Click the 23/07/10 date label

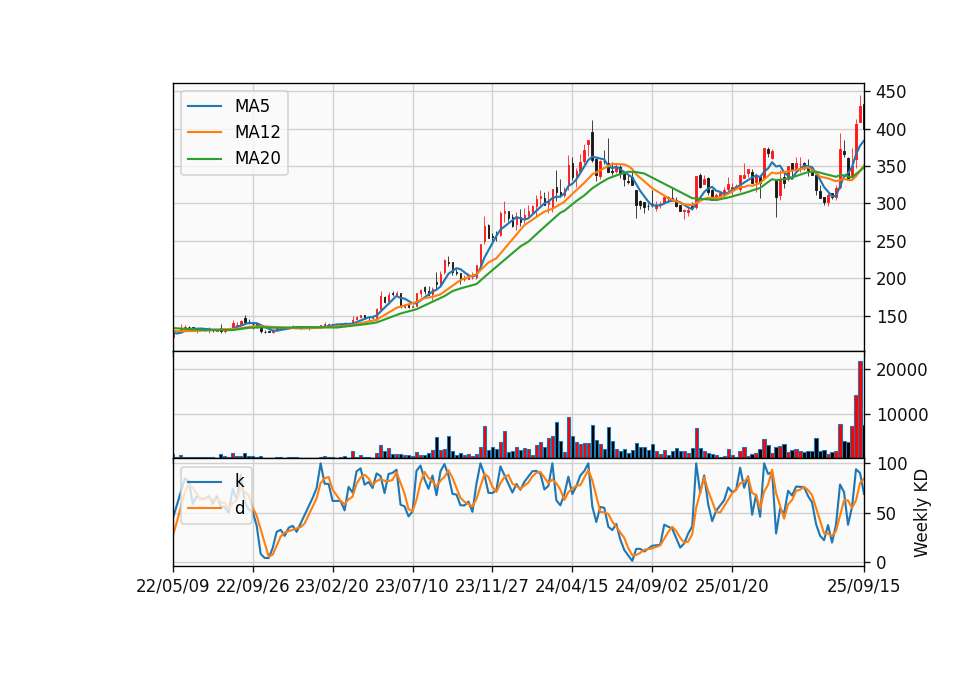(x=412, y=586)
